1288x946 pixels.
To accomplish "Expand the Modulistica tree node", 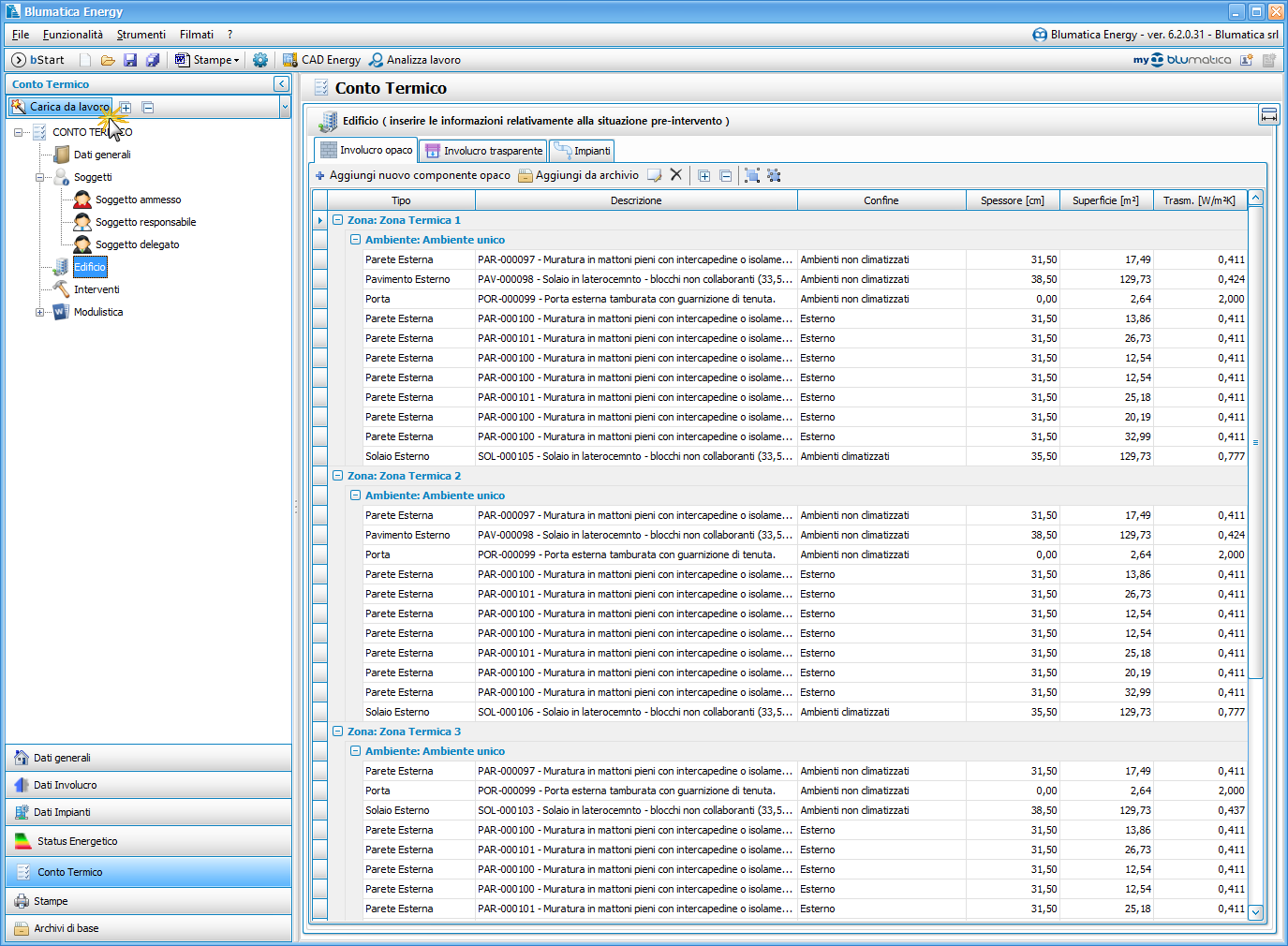I will click(40, 312).
